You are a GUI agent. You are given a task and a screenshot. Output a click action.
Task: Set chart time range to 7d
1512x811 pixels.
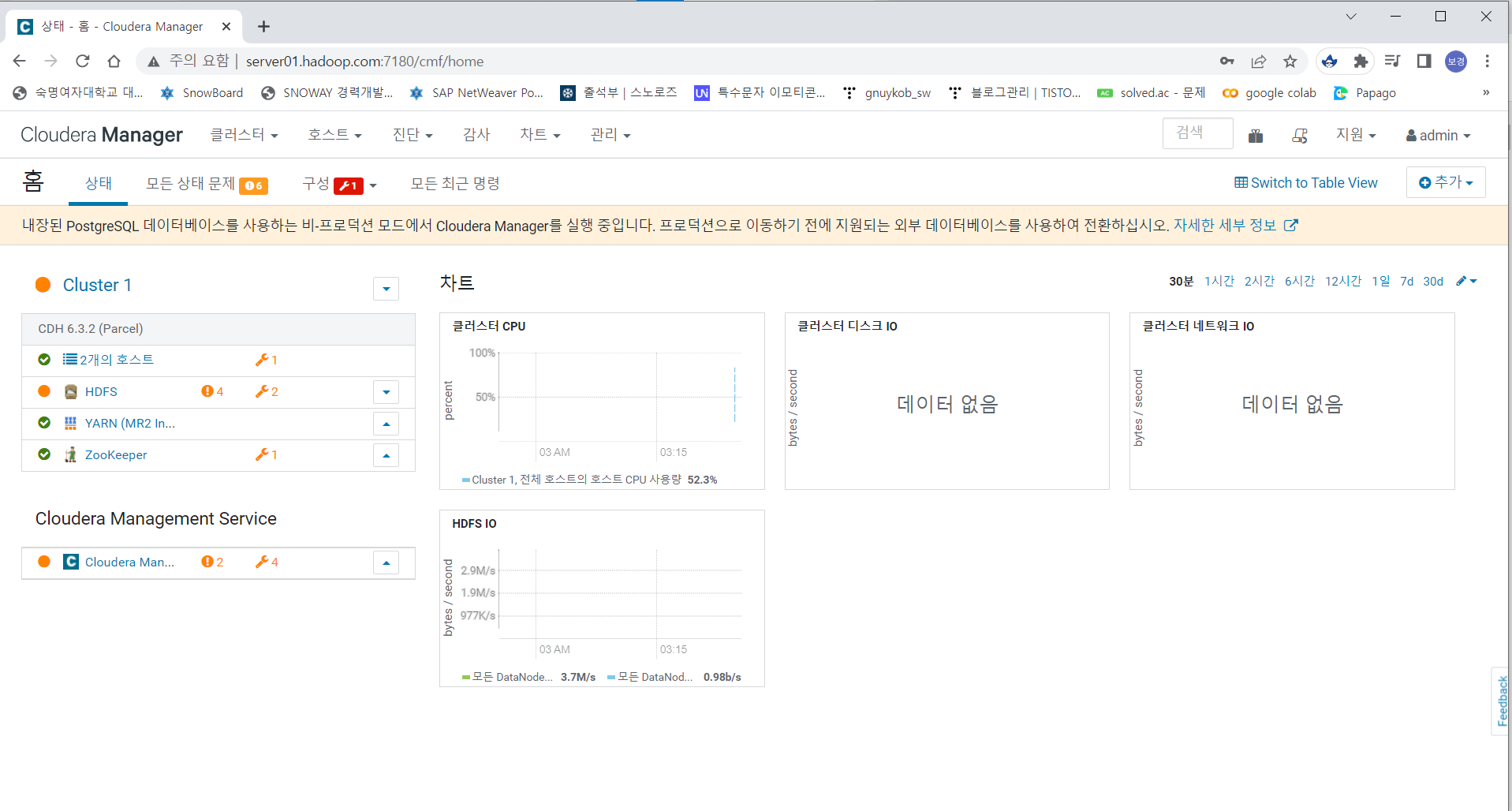coord(1406,281)
